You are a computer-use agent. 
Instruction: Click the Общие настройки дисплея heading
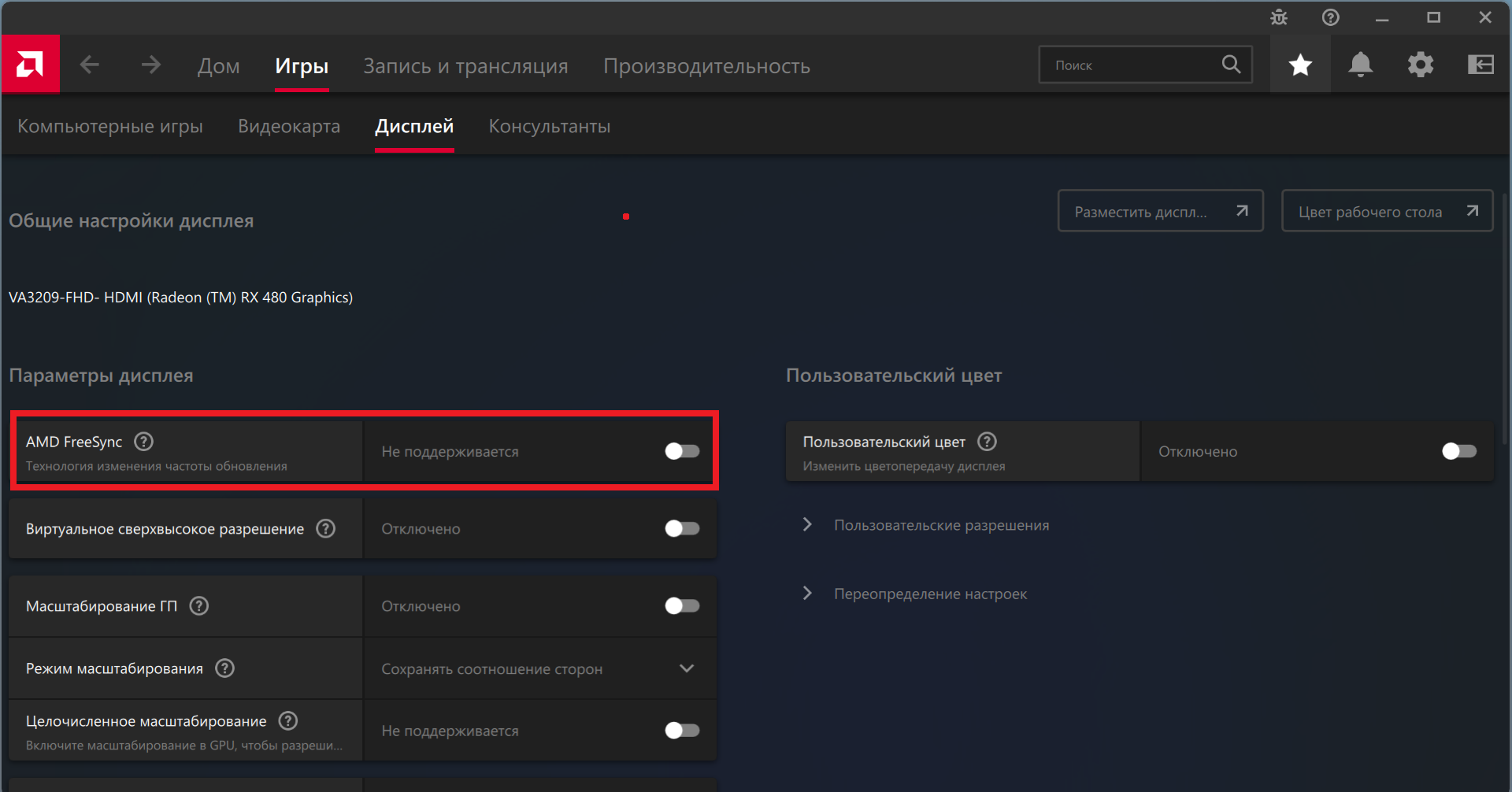tap(131, 221)
